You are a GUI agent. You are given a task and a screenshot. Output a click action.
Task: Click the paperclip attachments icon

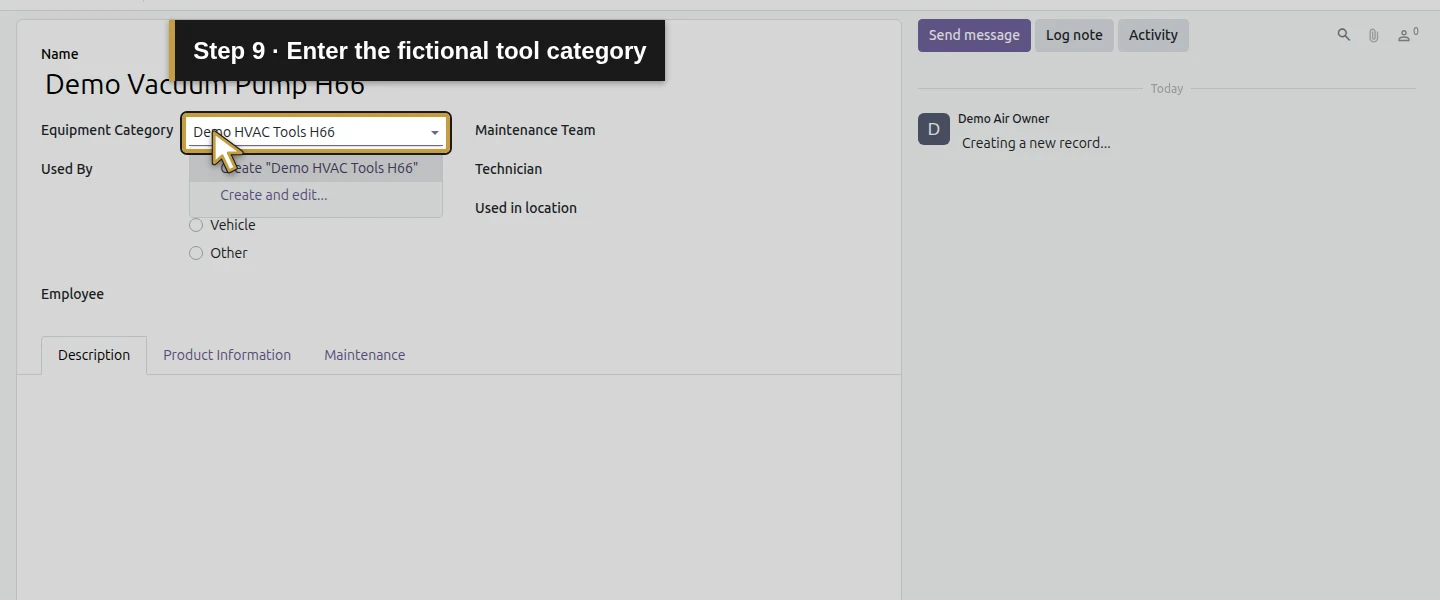[1374, 35]
